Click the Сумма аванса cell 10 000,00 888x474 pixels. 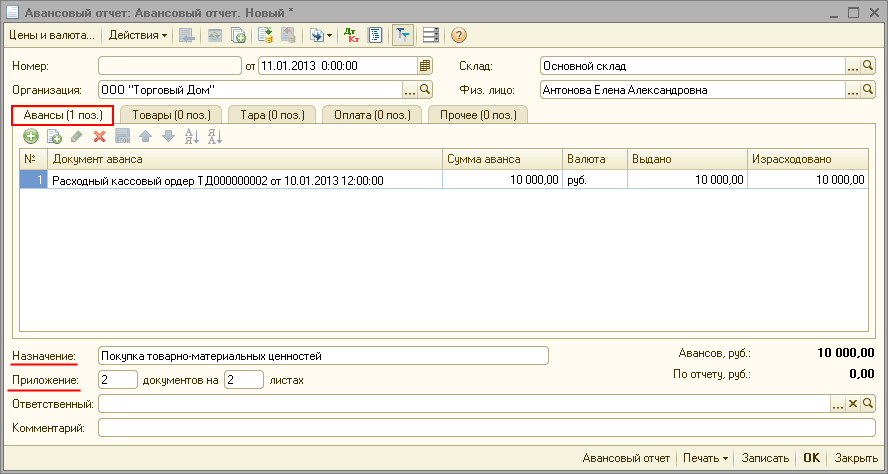click(502, 180)
